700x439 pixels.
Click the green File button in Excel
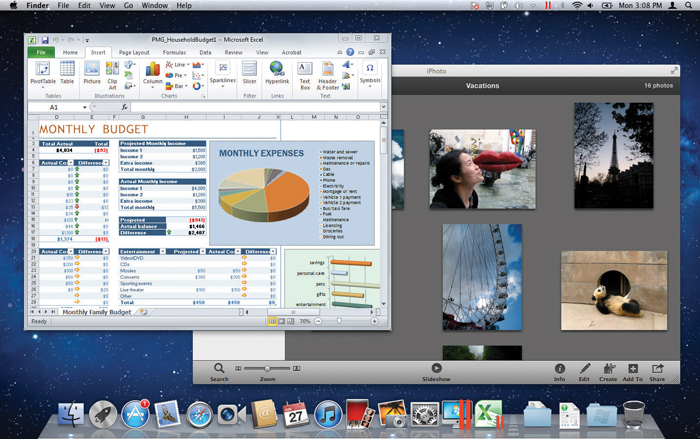(41, 52)
